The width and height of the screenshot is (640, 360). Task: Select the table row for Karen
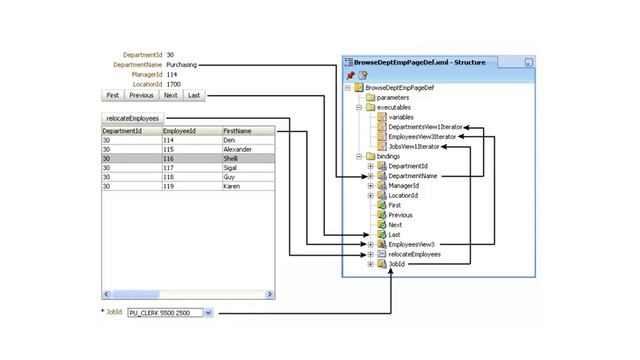point(188,187)
